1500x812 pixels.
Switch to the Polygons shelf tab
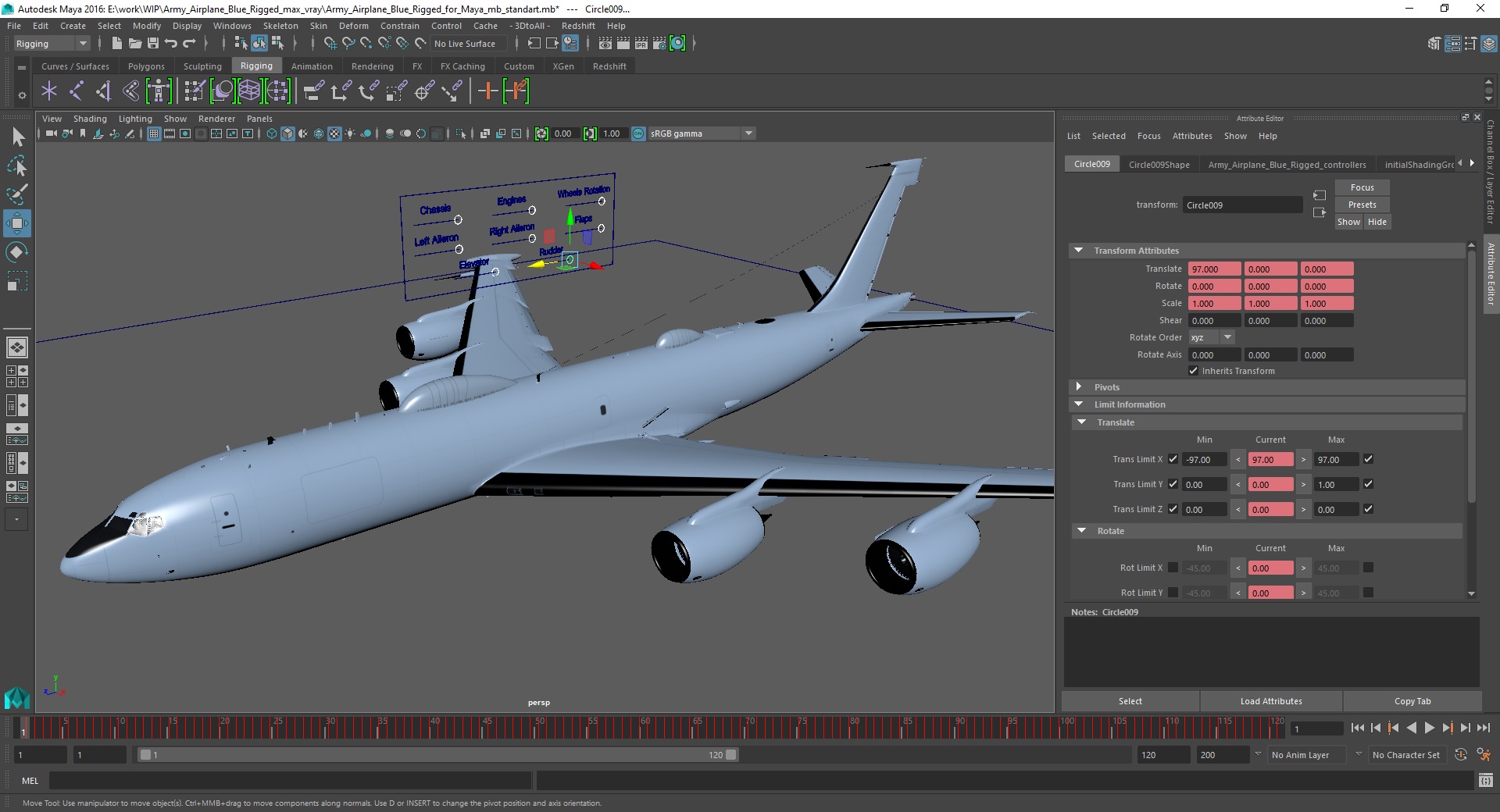coord(146,66)
